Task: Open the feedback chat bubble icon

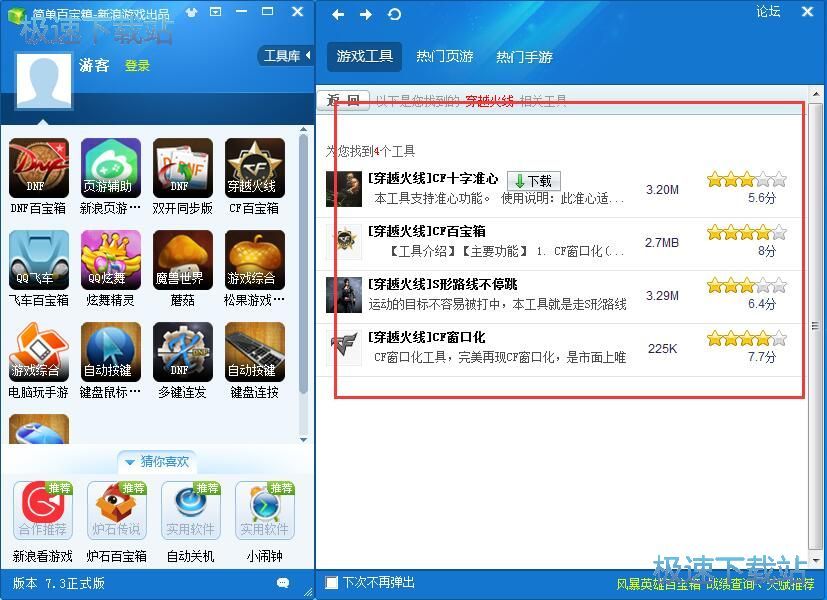Action: [283, 583]
